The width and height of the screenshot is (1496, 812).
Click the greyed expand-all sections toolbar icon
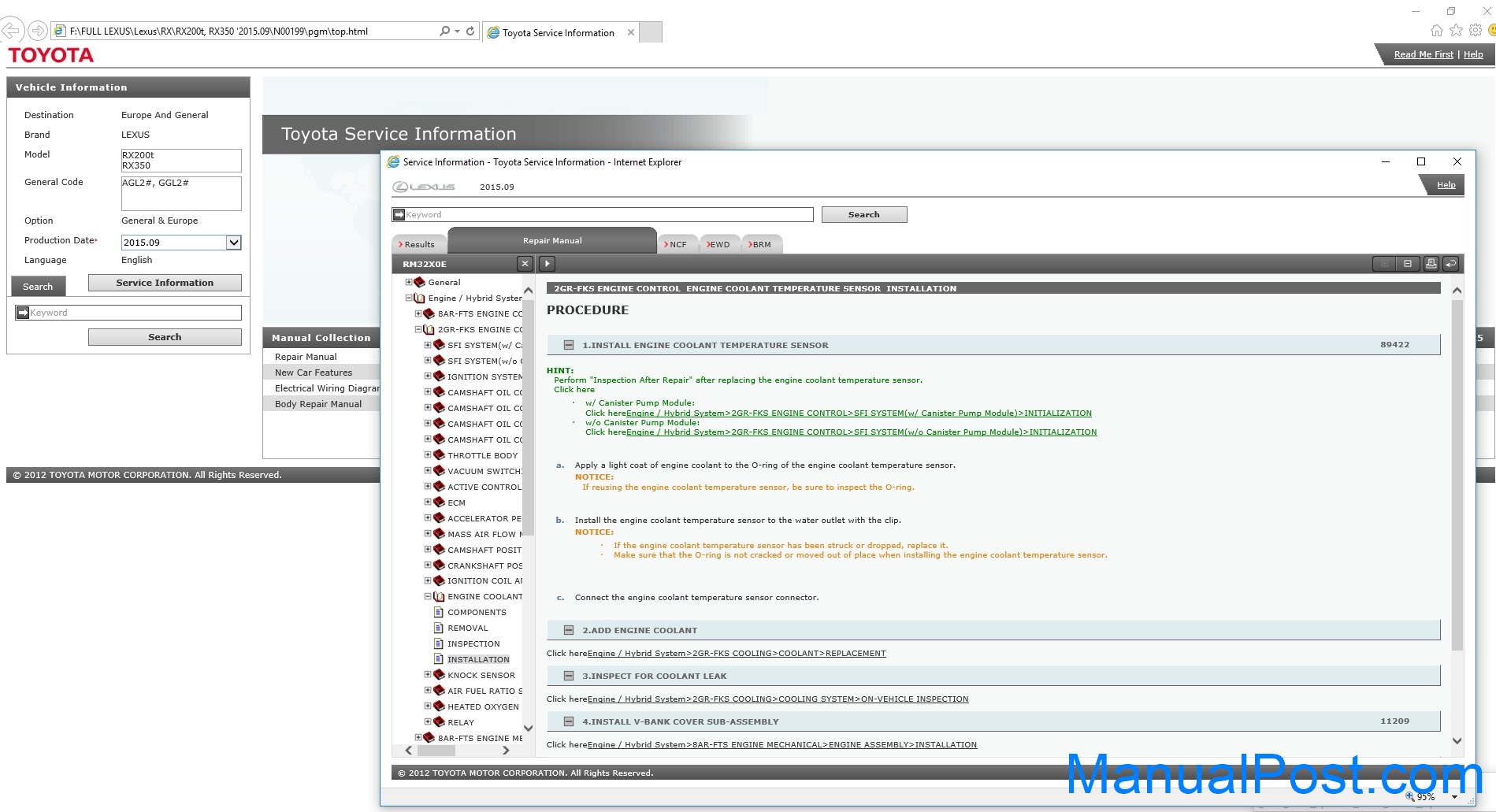[1384, 264]
